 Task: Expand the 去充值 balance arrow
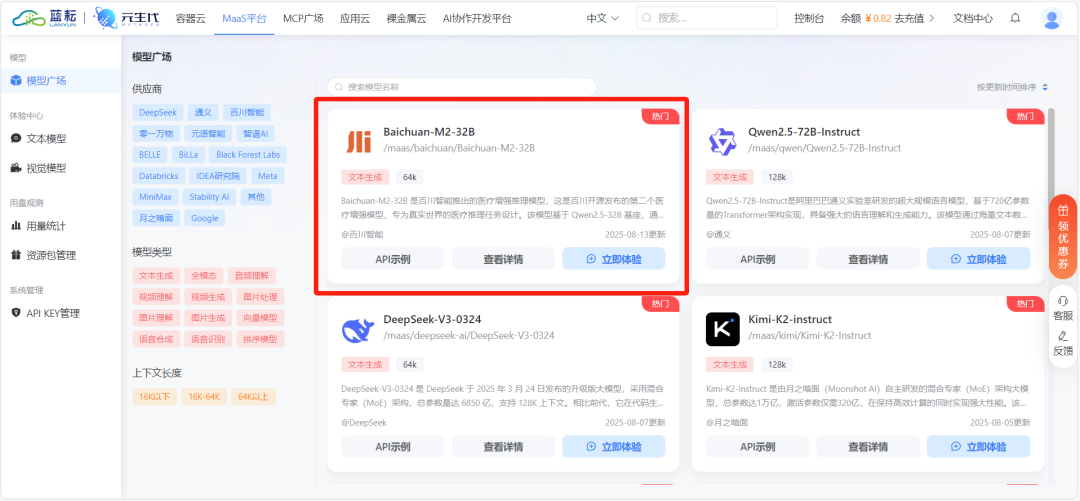(x=931, y=19)
